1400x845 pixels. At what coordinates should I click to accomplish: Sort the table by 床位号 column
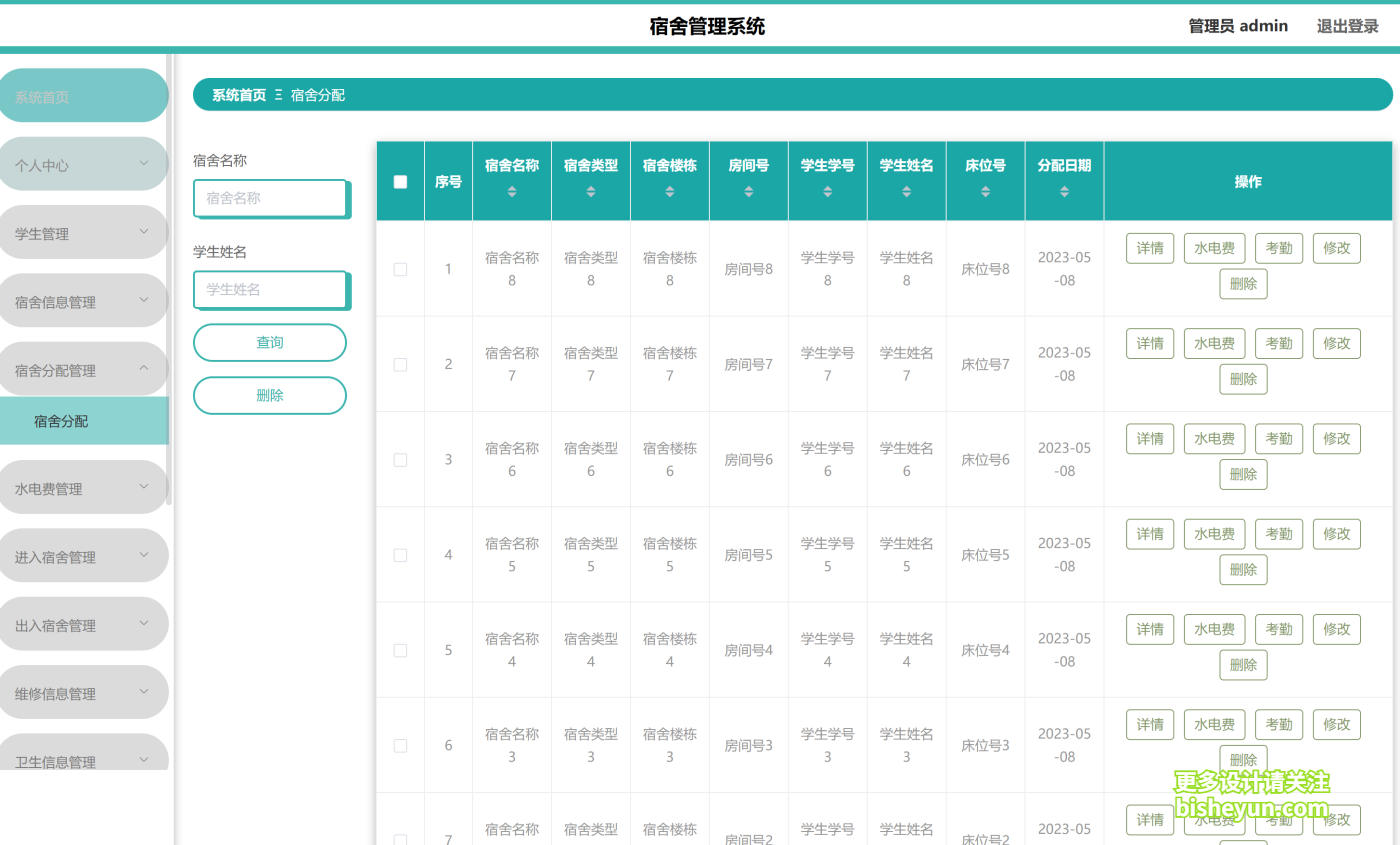pos(985,191)
